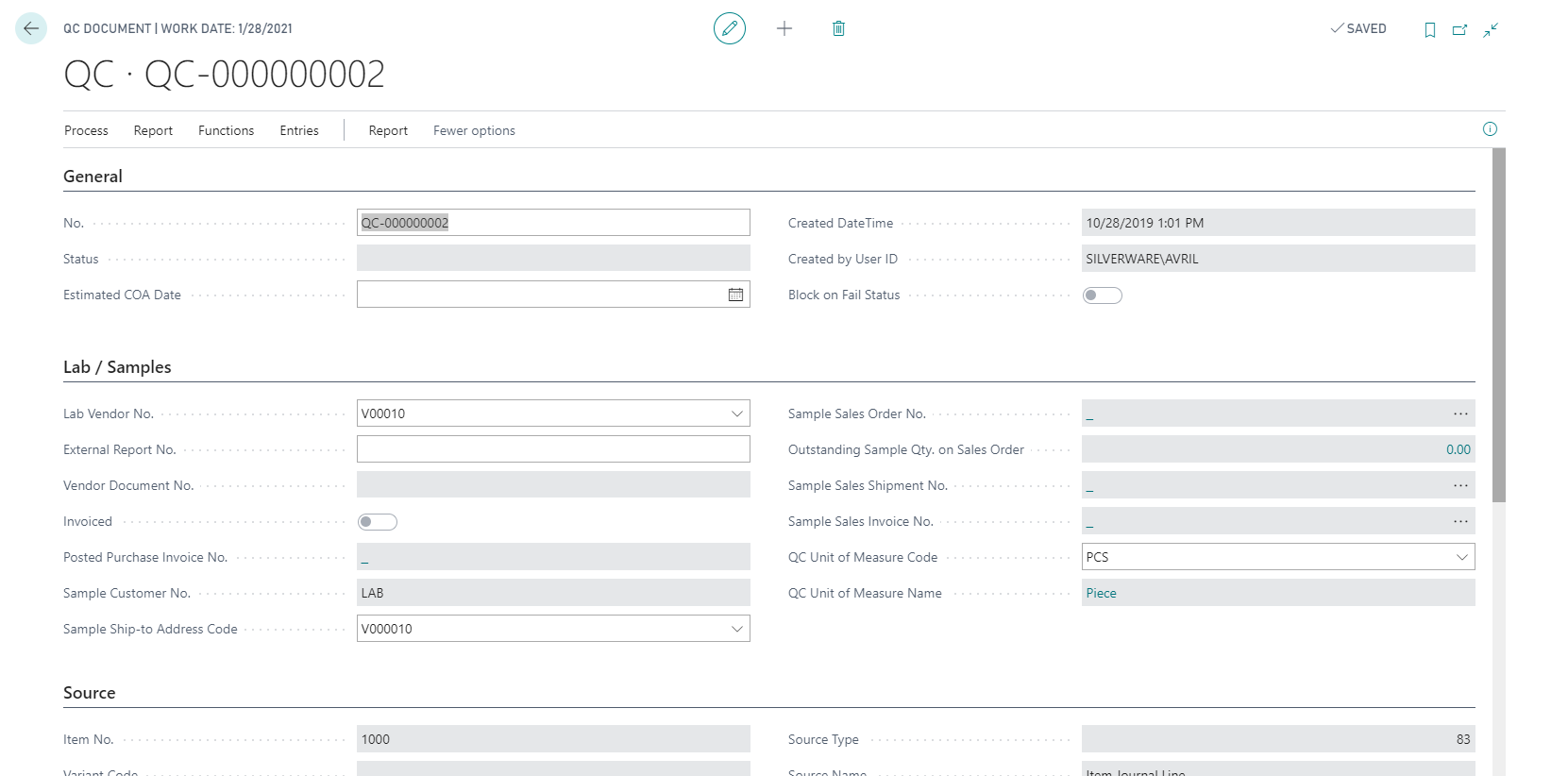Open the QC Unit of Measure Code dropdown
This screenshot has width=1568, height=776.
(x=1461, y=557)
